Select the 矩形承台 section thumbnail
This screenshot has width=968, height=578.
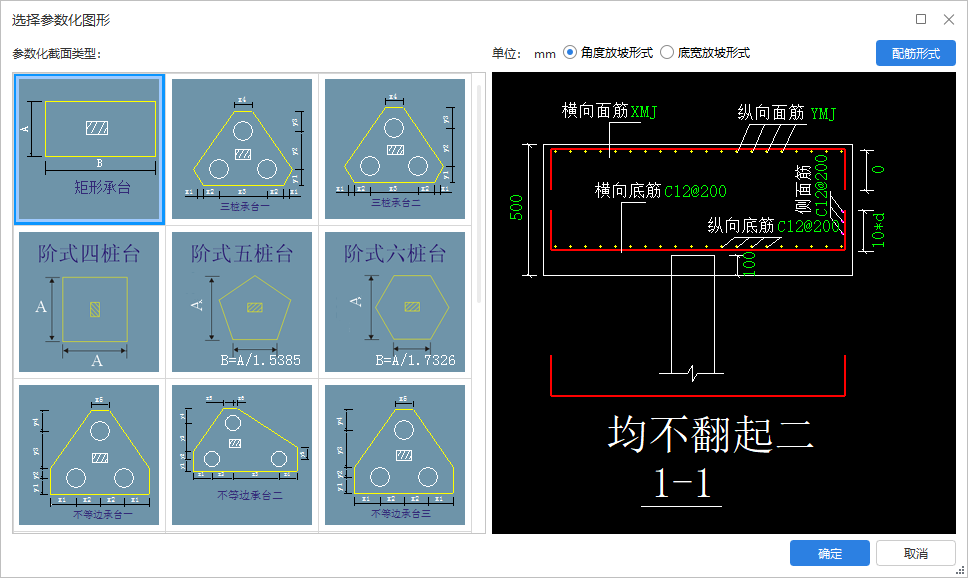(89, 149)
